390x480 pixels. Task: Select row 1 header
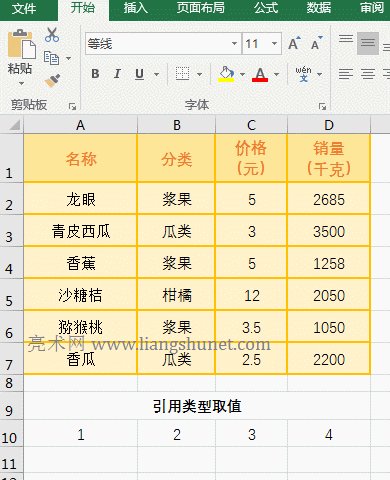click(12, 158)
